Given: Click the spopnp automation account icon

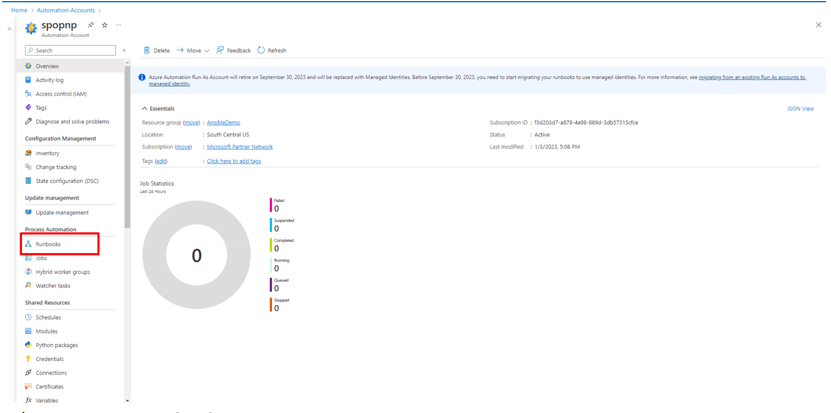Looking at the screenshot, I should 31,28.
